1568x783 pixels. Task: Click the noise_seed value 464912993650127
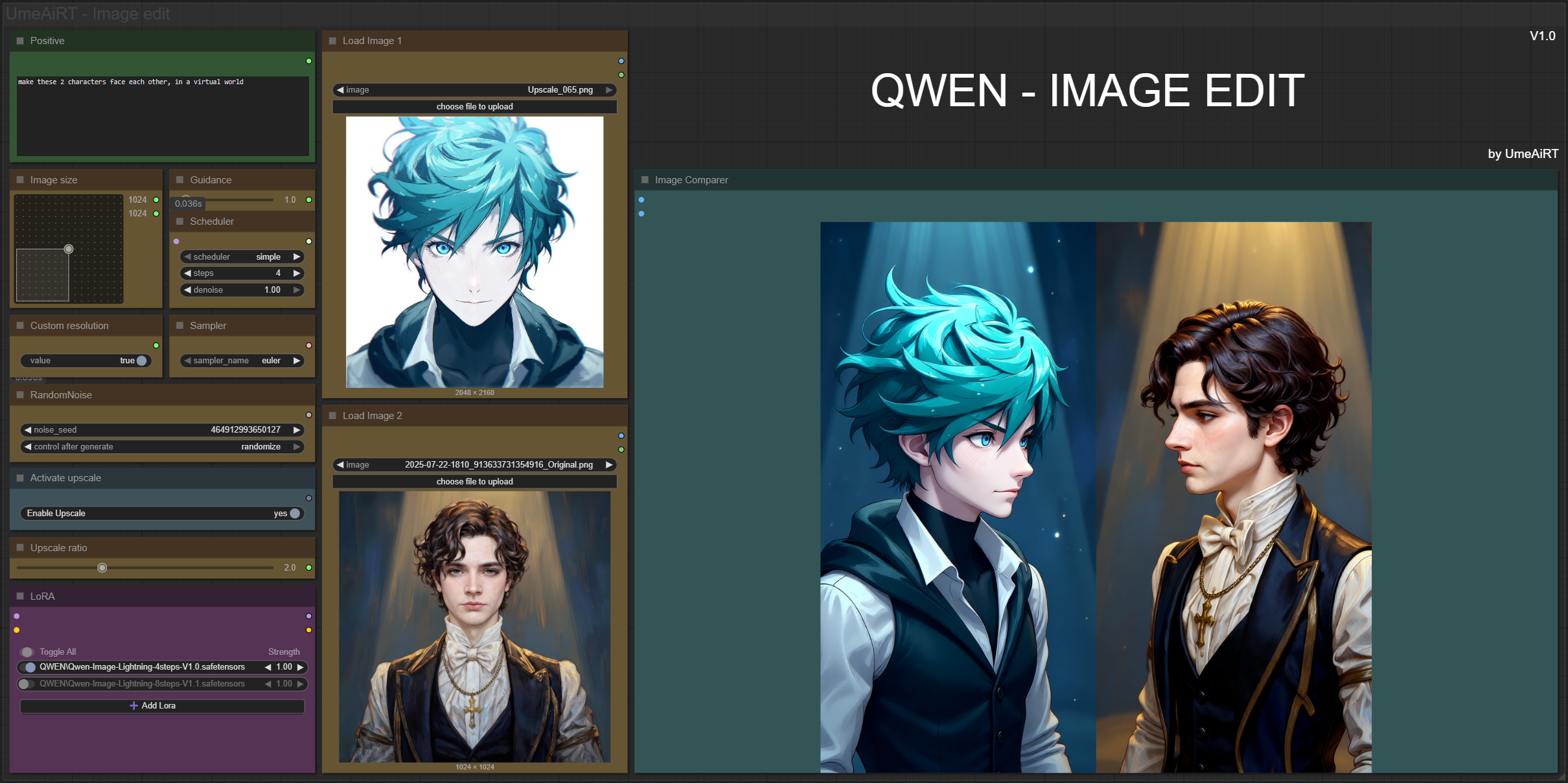point(246,430)
